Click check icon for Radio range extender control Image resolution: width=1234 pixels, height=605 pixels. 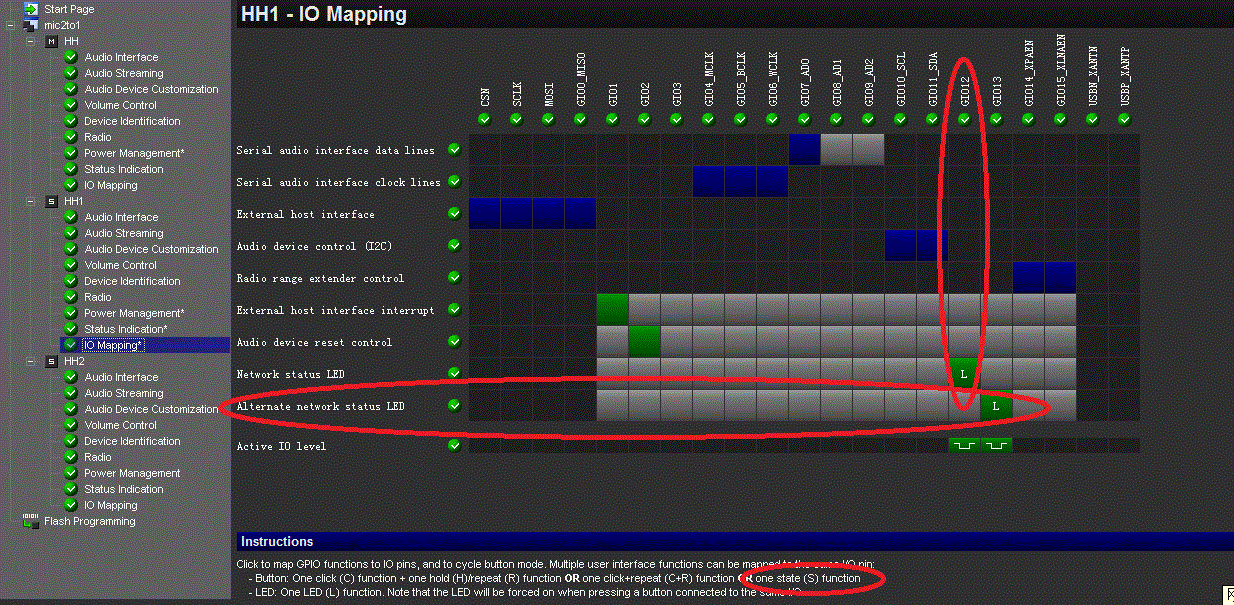[x=454, y=278]
